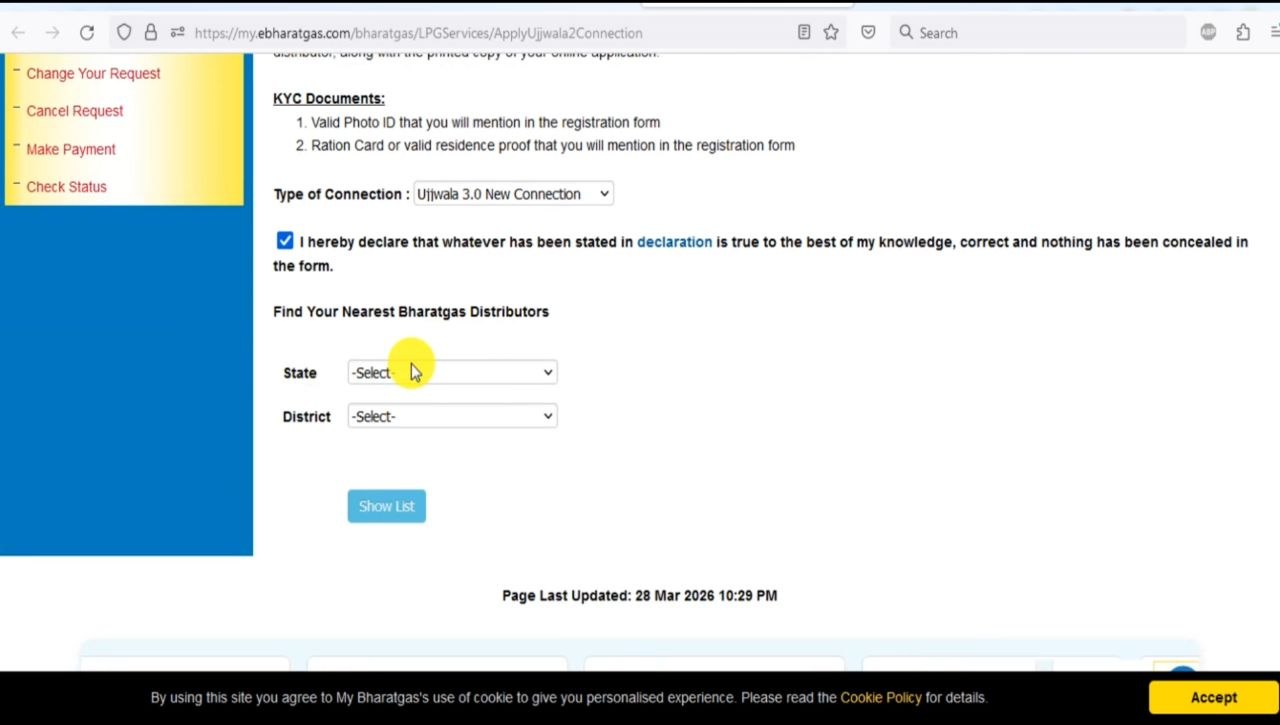Open the Type of Connection dropdown
Screen dimensions: 1280x725
513,194
